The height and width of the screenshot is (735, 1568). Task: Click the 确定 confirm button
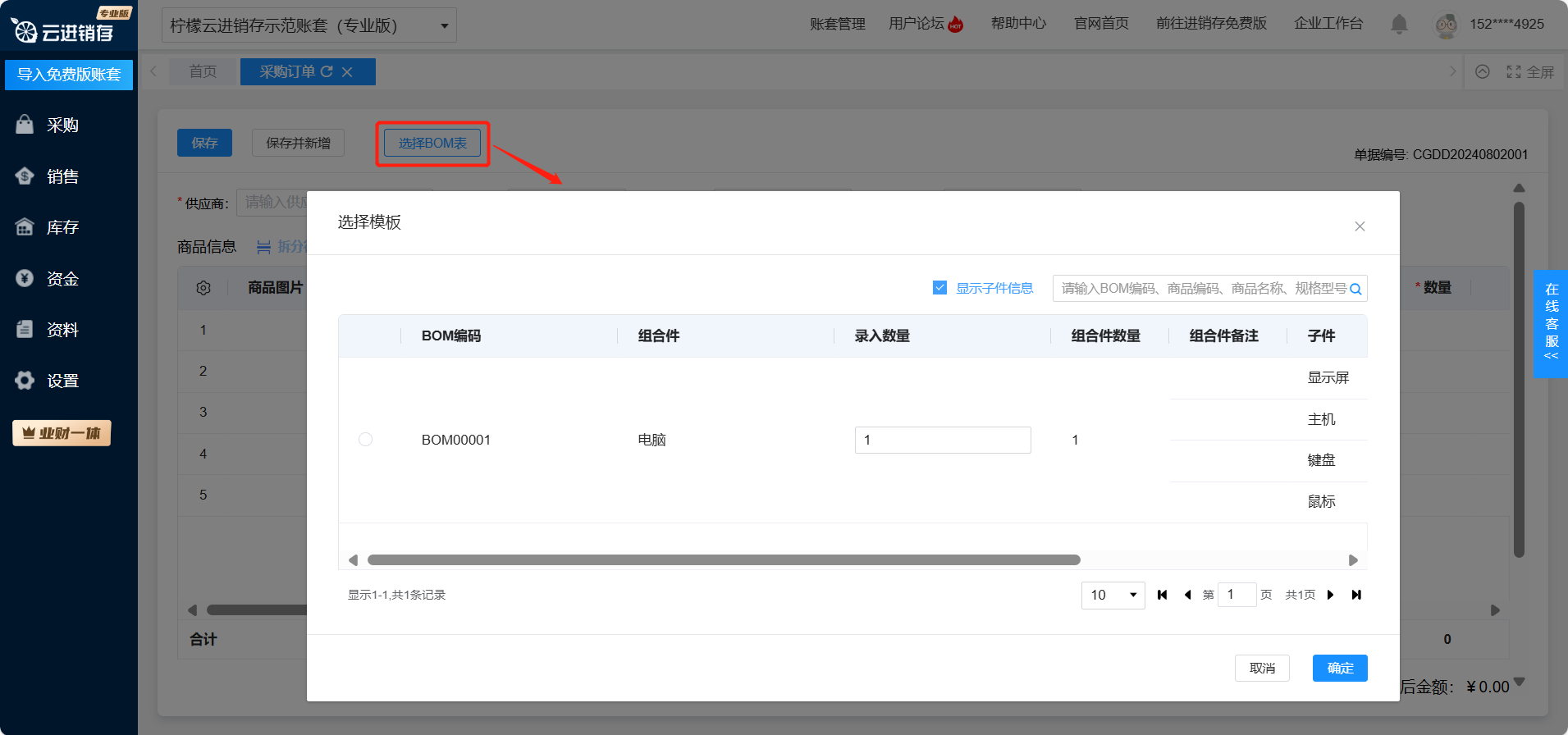point(1340,668)
